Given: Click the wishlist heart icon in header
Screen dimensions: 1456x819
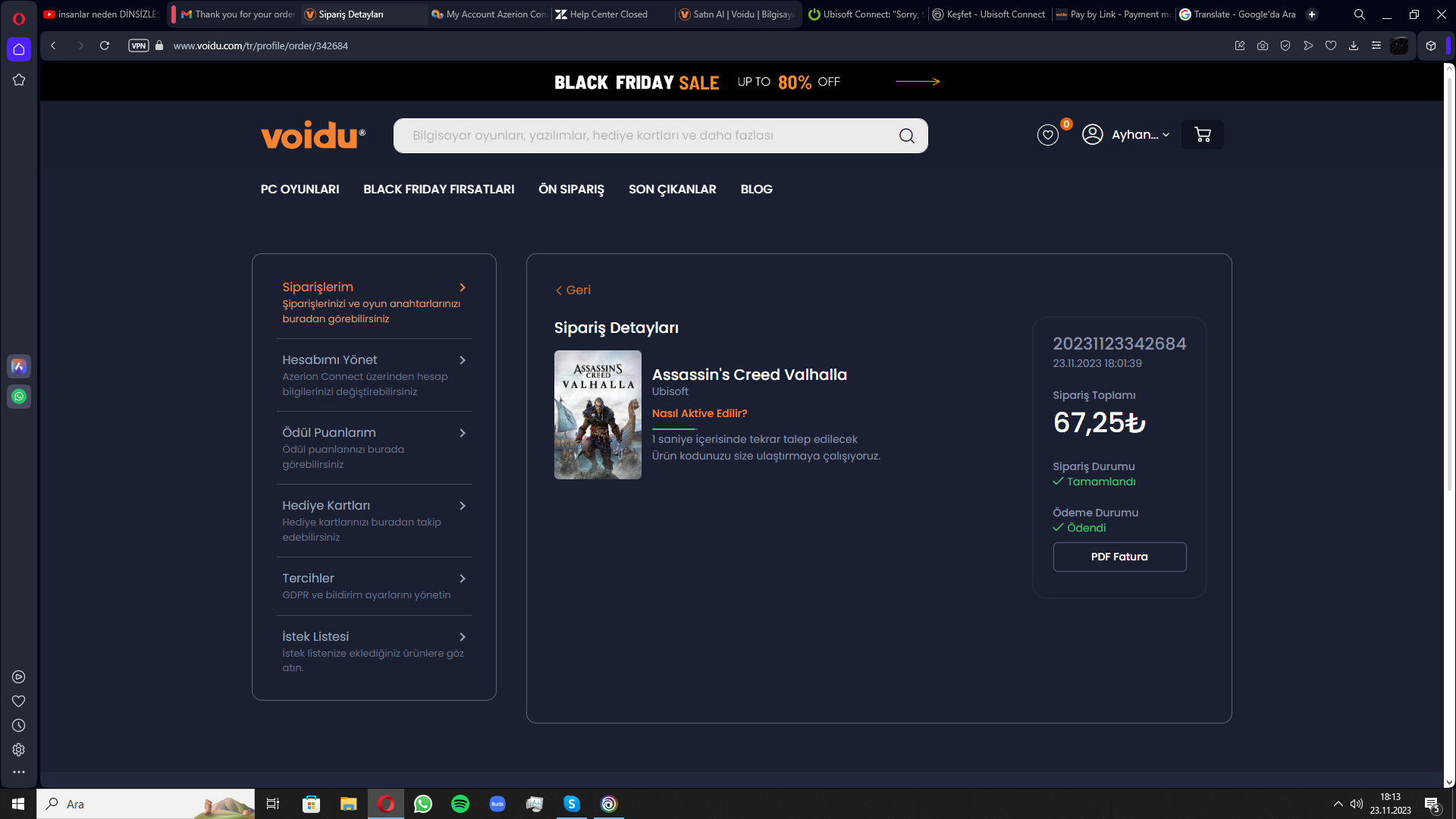Looking at the screenshot, I should pyautogui.click(x=1047, y=135).
